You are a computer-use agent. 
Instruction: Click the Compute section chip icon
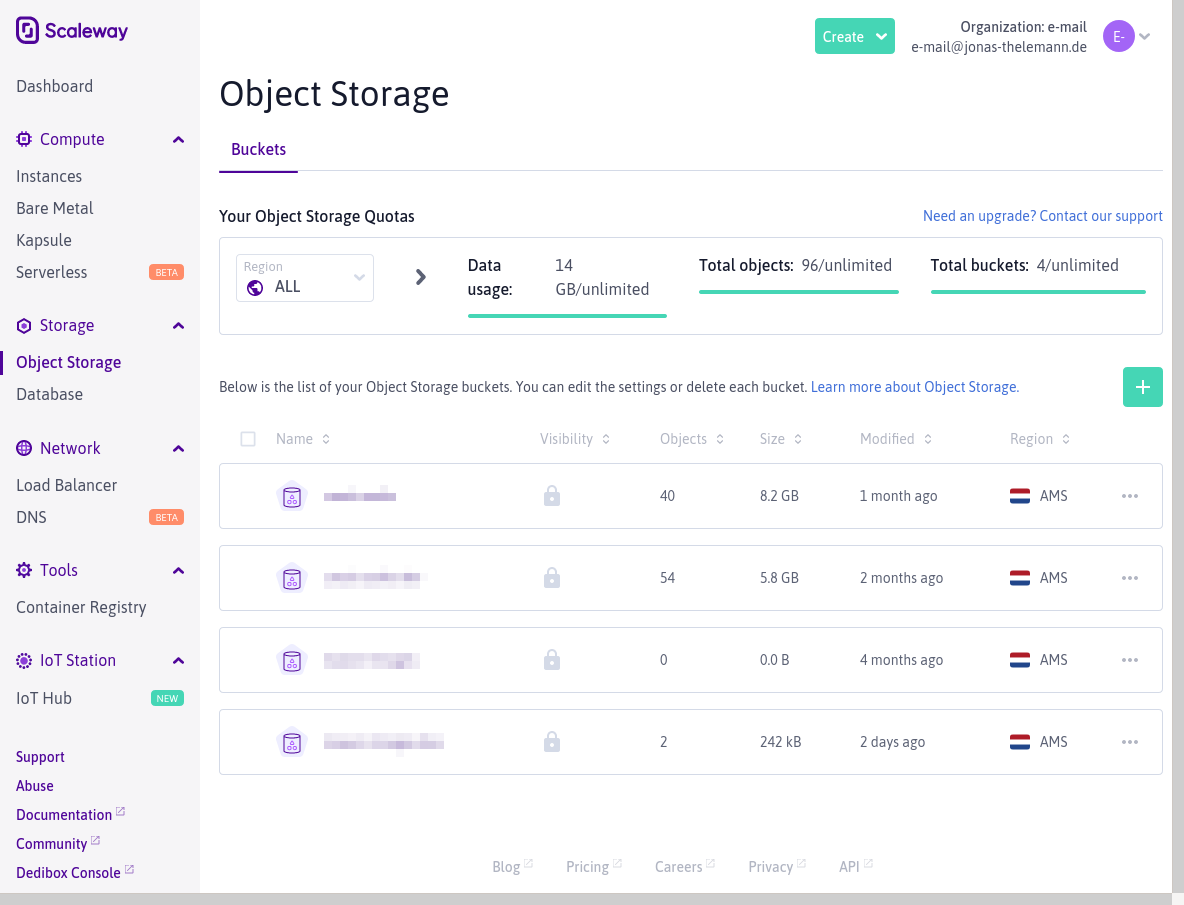tap(24, 139)
